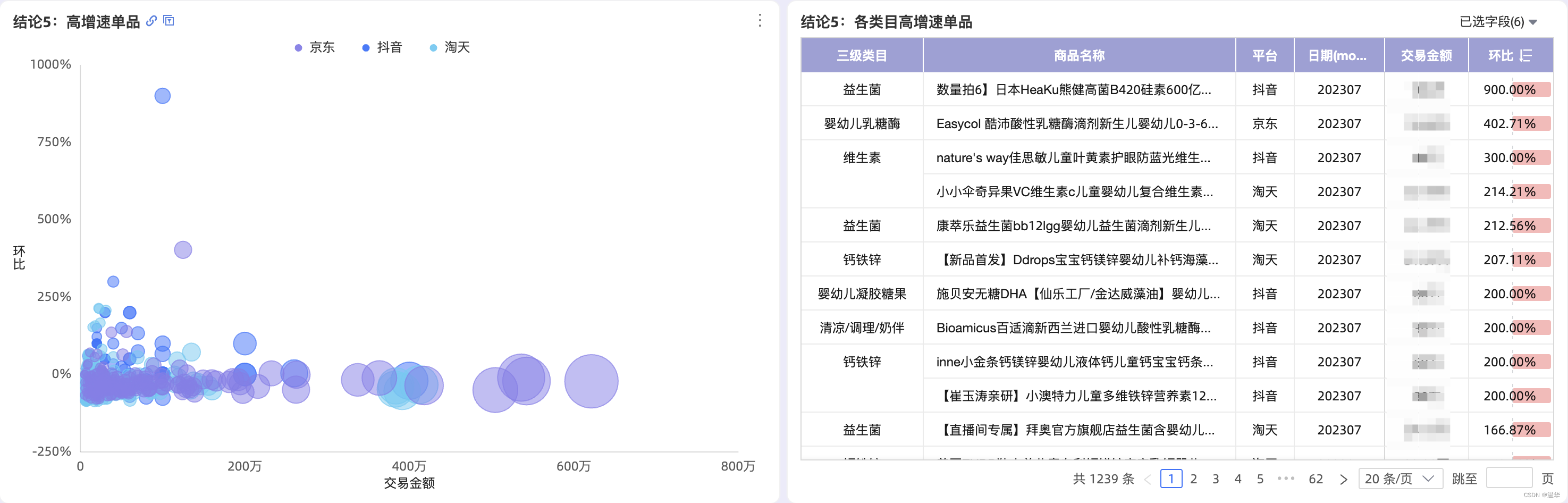Click product name 【崔玉涛亲研】小澳特力

1077,396
